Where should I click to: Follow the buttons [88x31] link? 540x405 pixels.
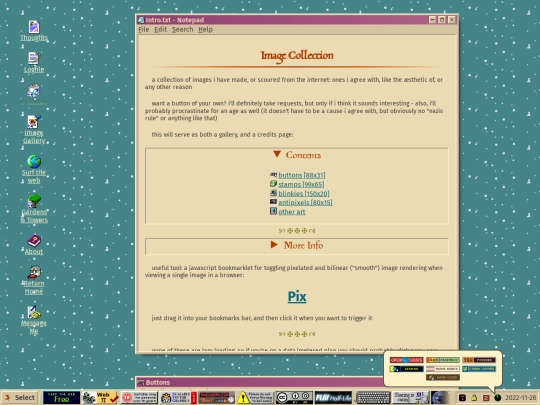pyautogui.click(x=302, y=175)
